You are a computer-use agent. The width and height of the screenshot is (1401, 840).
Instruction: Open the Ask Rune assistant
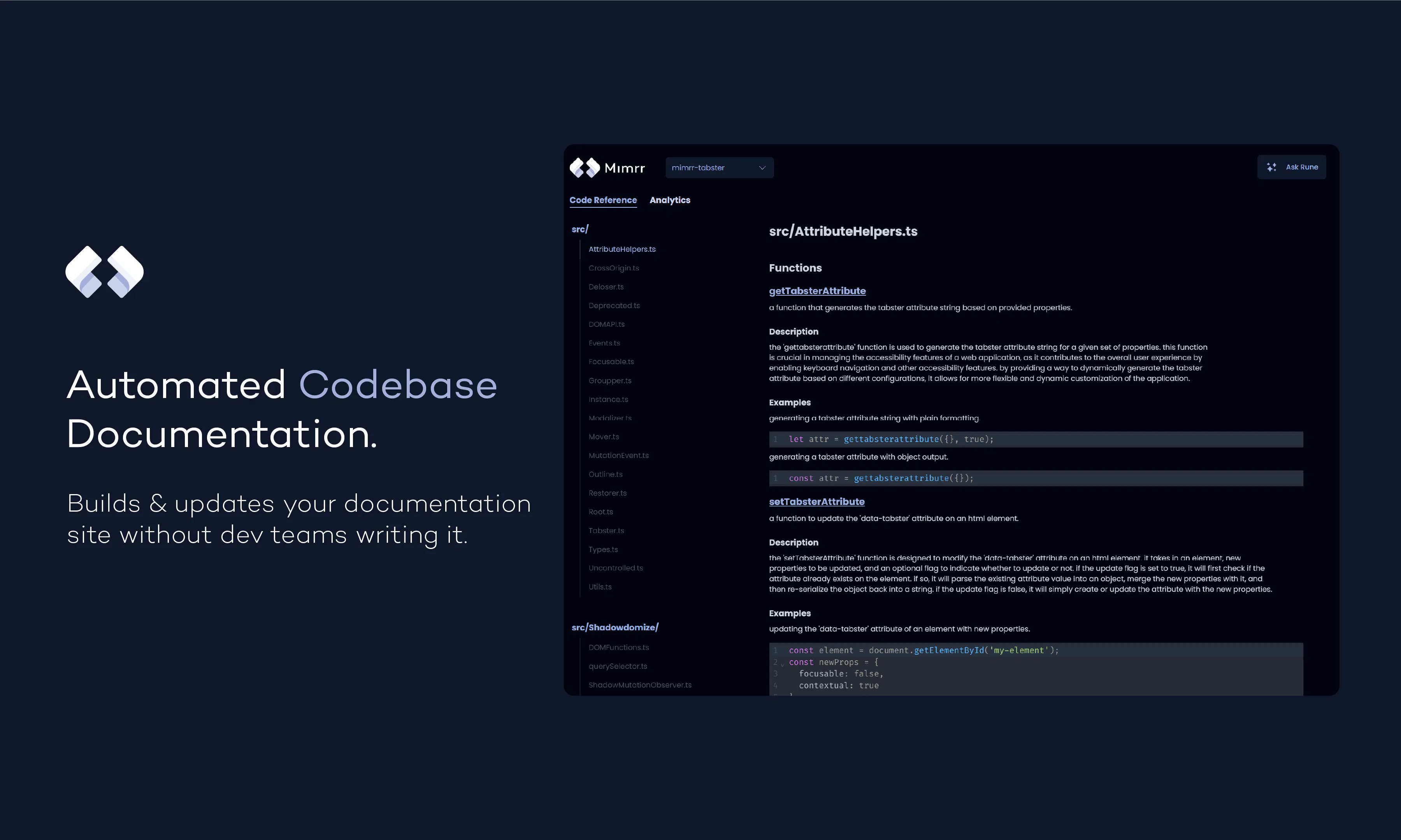click(x=1291, y=167)
